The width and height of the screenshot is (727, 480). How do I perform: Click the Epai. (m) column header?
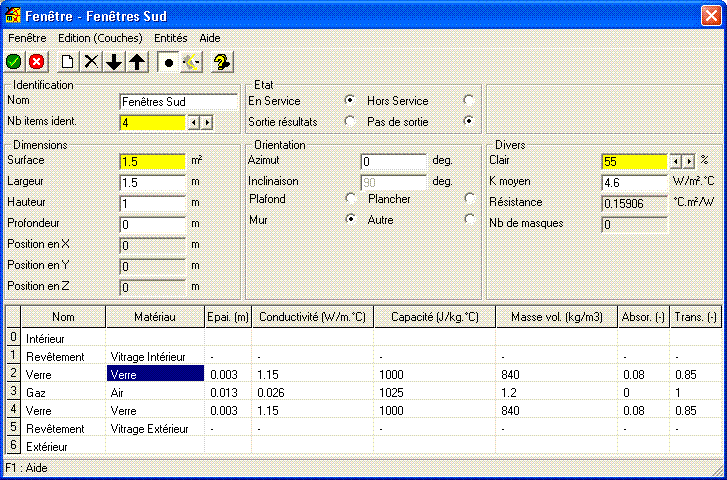pos(228,317)
